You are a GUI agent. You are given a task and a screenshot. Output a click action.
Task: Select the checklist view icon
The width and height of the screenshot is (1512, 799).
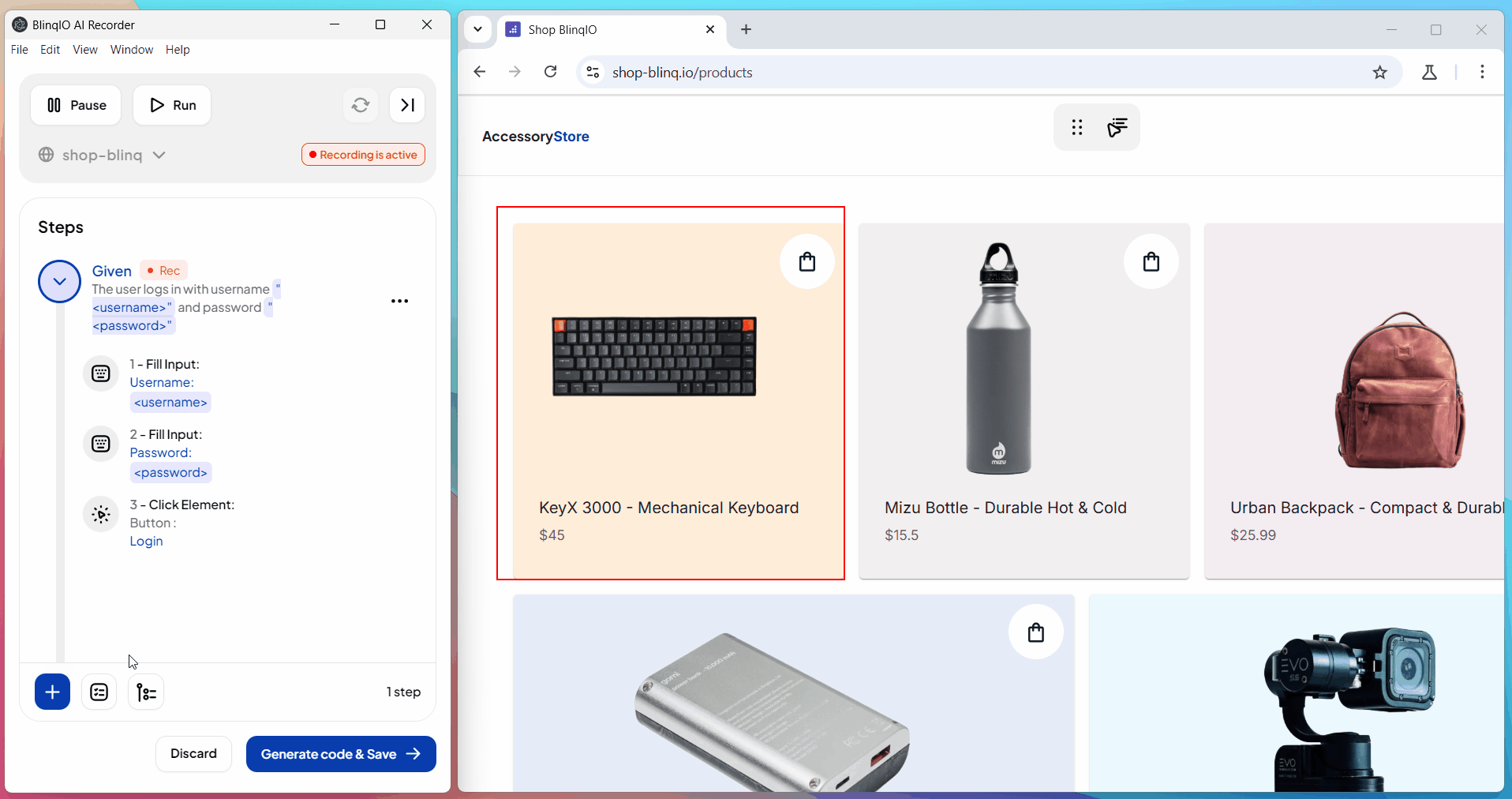pos(99,692)
